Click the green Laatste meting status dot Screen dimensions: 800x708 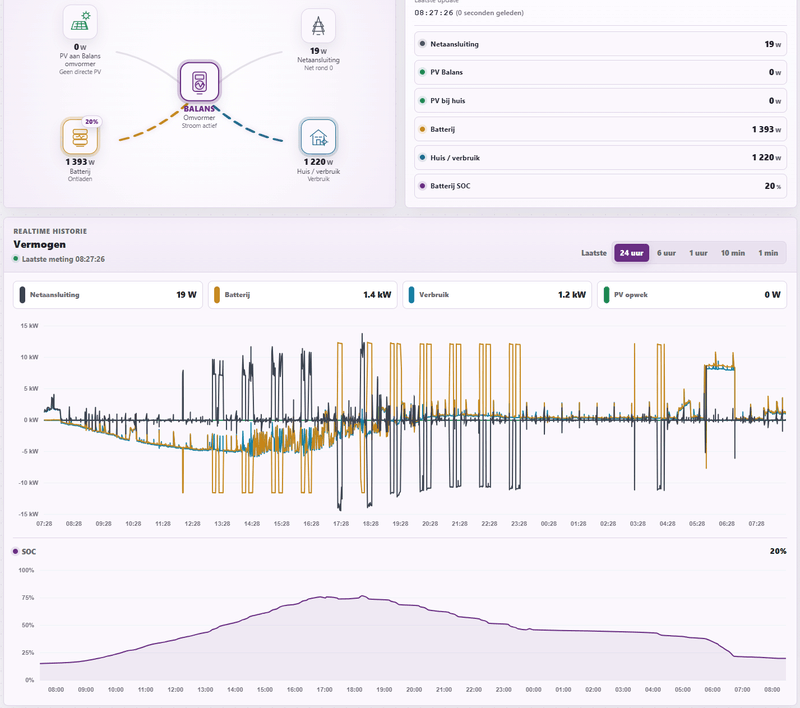(16, 259)
